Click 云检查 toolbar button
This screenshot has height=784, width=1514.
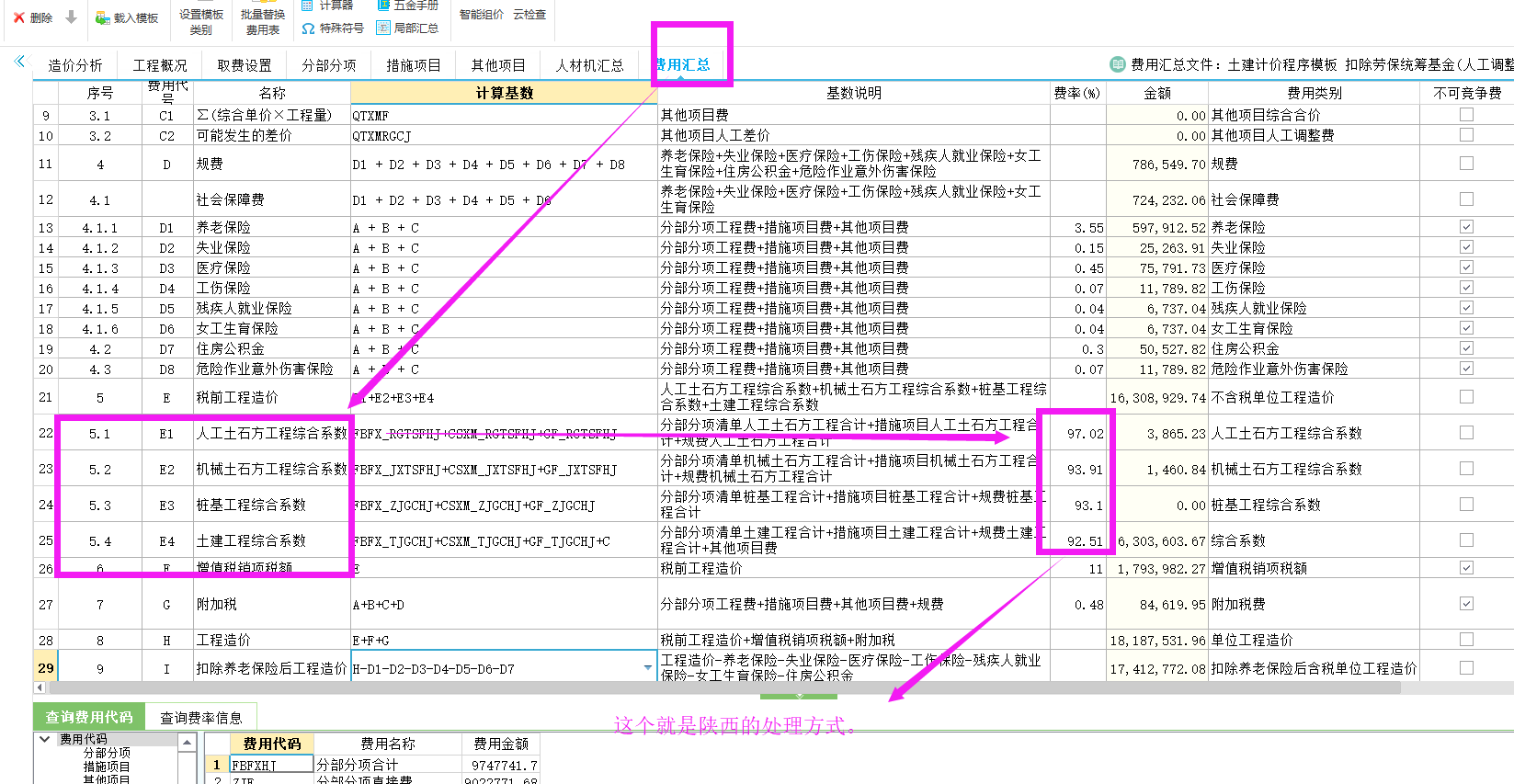pyautogui.click(x=529, y=15)
